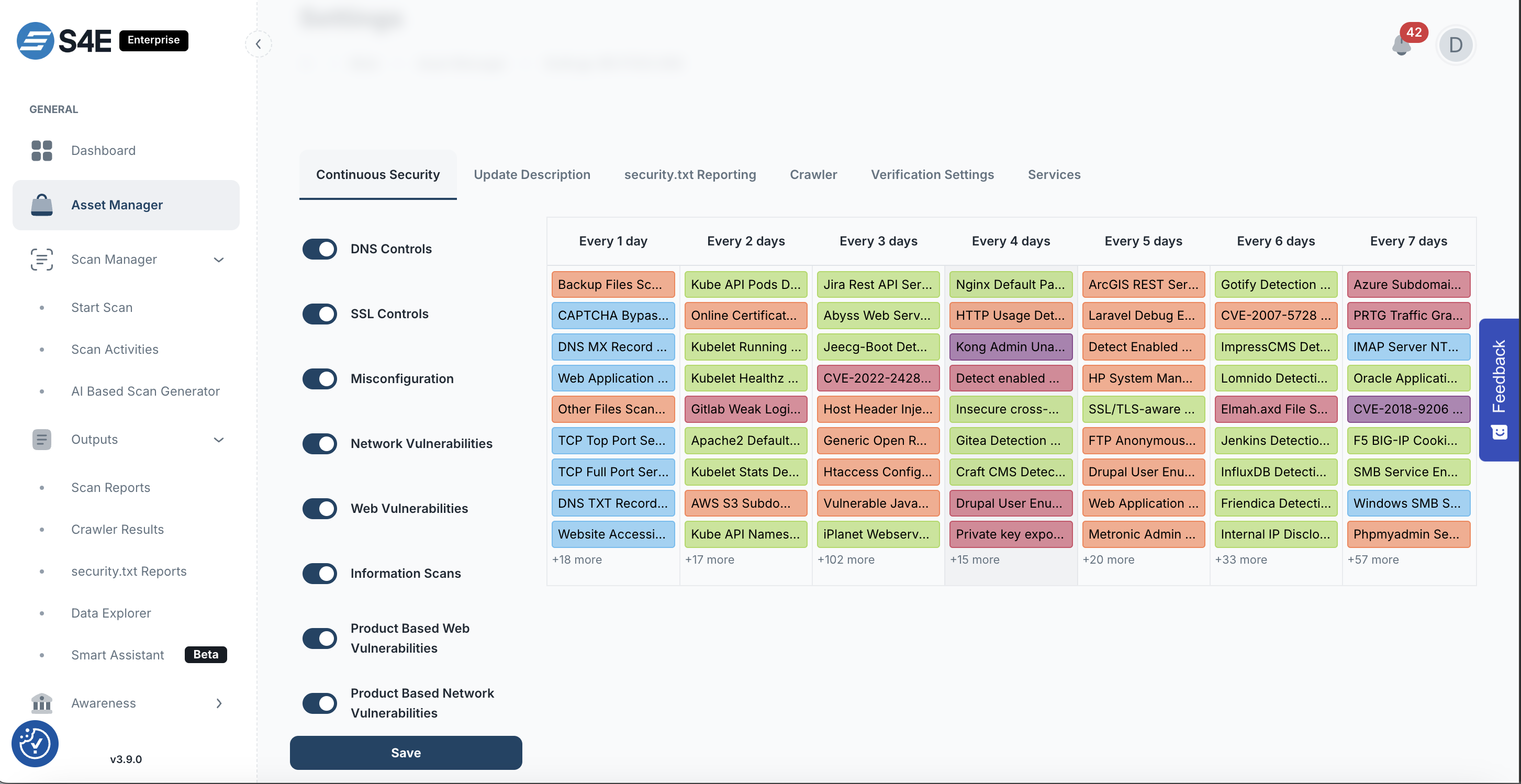Open the Feedback side panel

point(1498,389)
